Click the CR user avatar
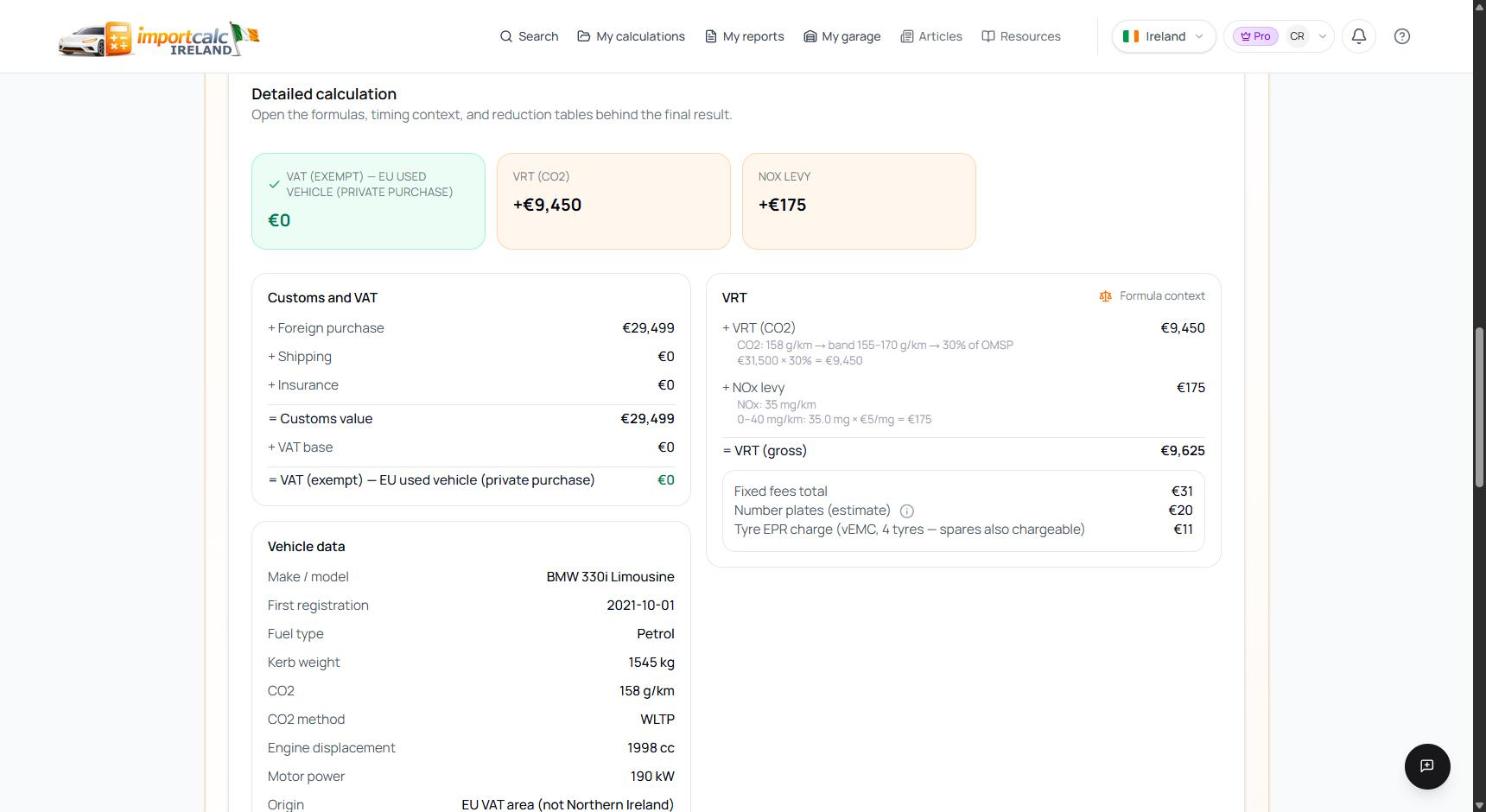This screenshot has height=812, width=1486. (x=1297, y=36)
